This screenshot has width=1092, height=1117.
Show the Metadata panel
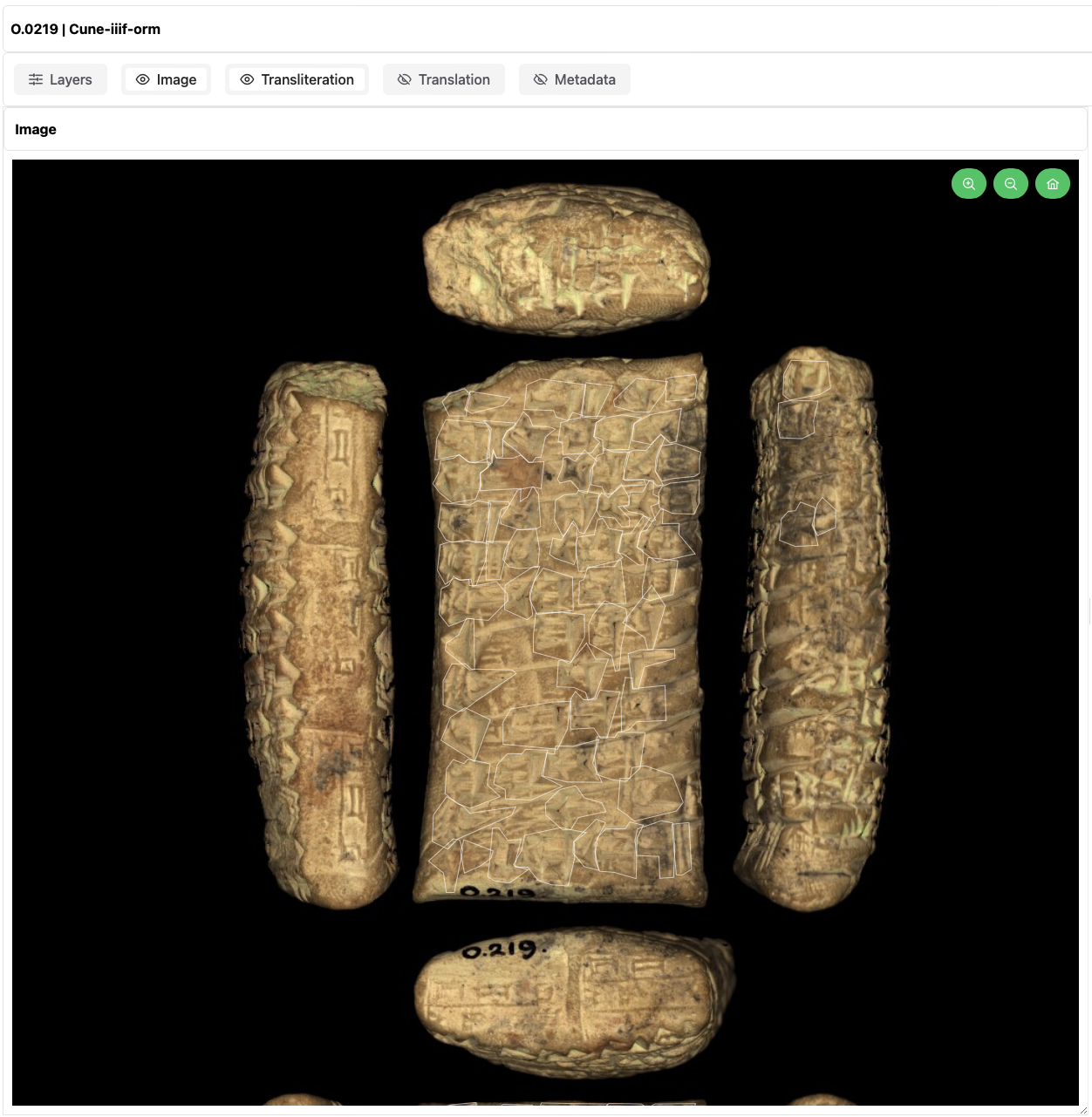pyautogui.click(x=575, y=79)
